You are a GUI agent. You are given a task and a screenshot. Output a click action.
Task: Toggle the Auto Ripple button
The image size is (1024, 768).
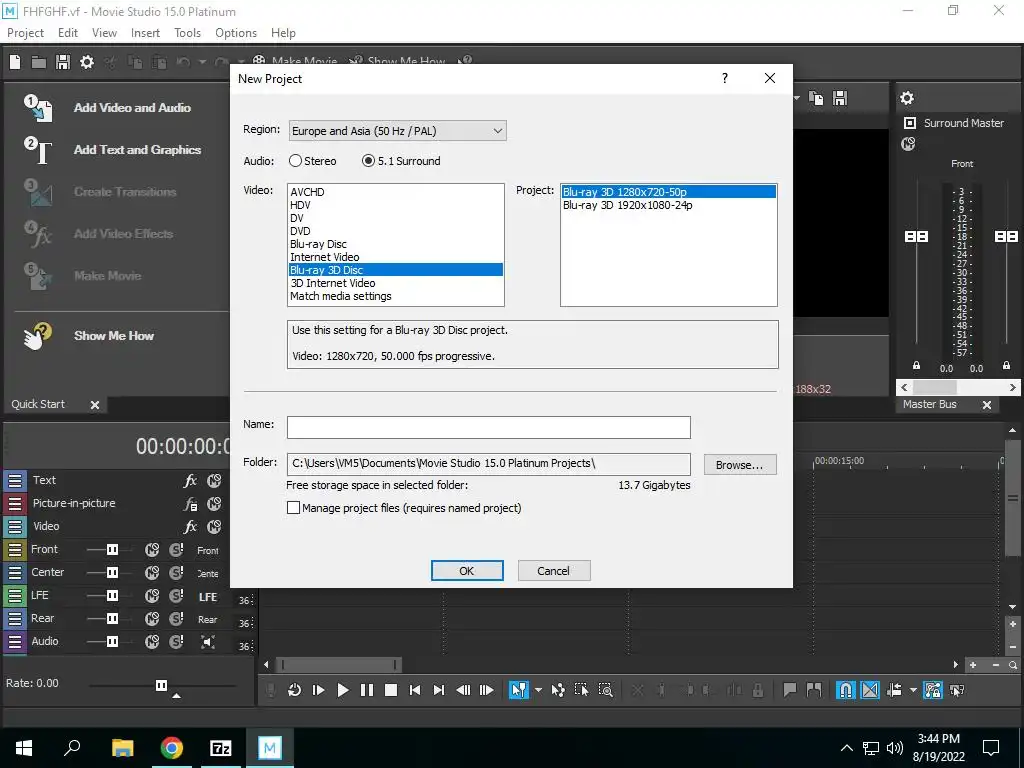[x=895, y=690]
